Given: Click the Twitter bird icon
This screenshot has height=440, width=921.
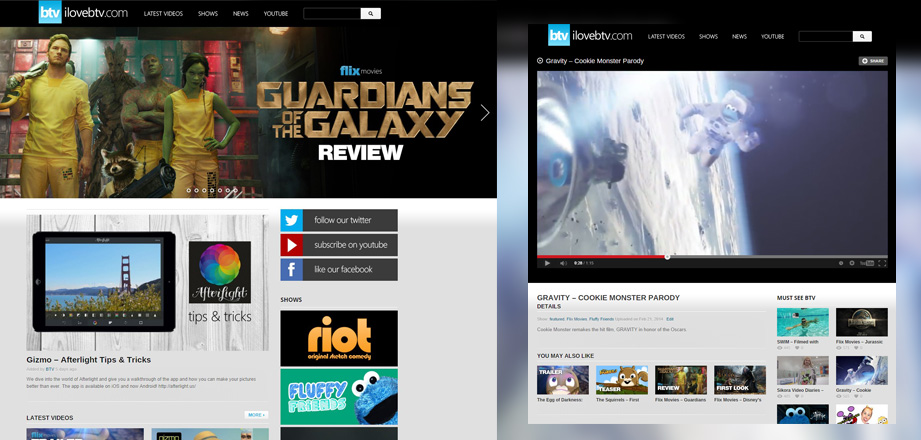Looking at the screenshot, I should (x=291, y=220).
